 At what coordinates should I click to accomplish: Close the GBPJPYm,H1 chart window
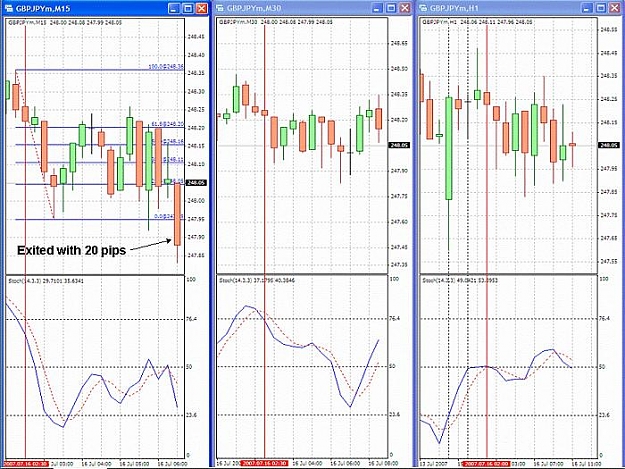[x=615, y=8]
